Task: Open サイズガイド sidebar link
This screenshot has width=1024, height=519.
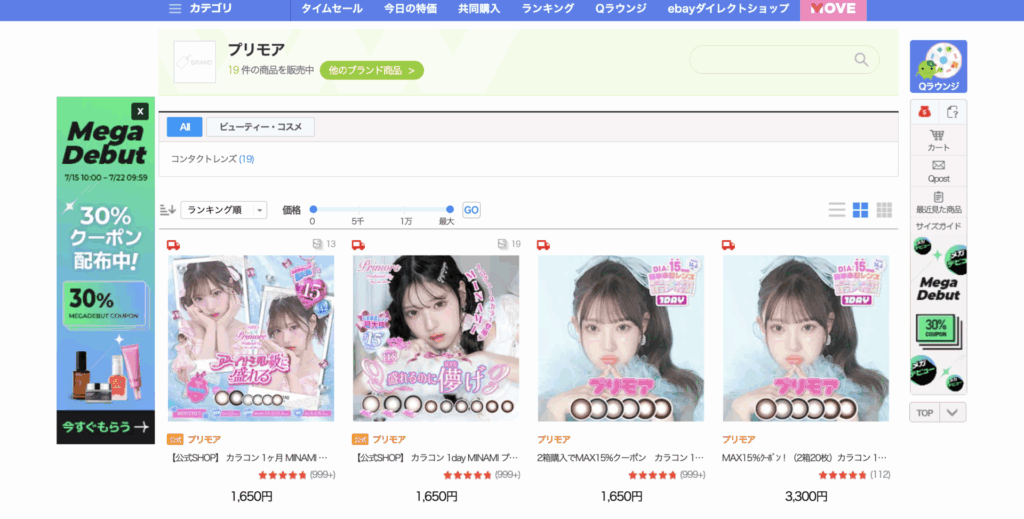Action: click(x=938, y=226)
